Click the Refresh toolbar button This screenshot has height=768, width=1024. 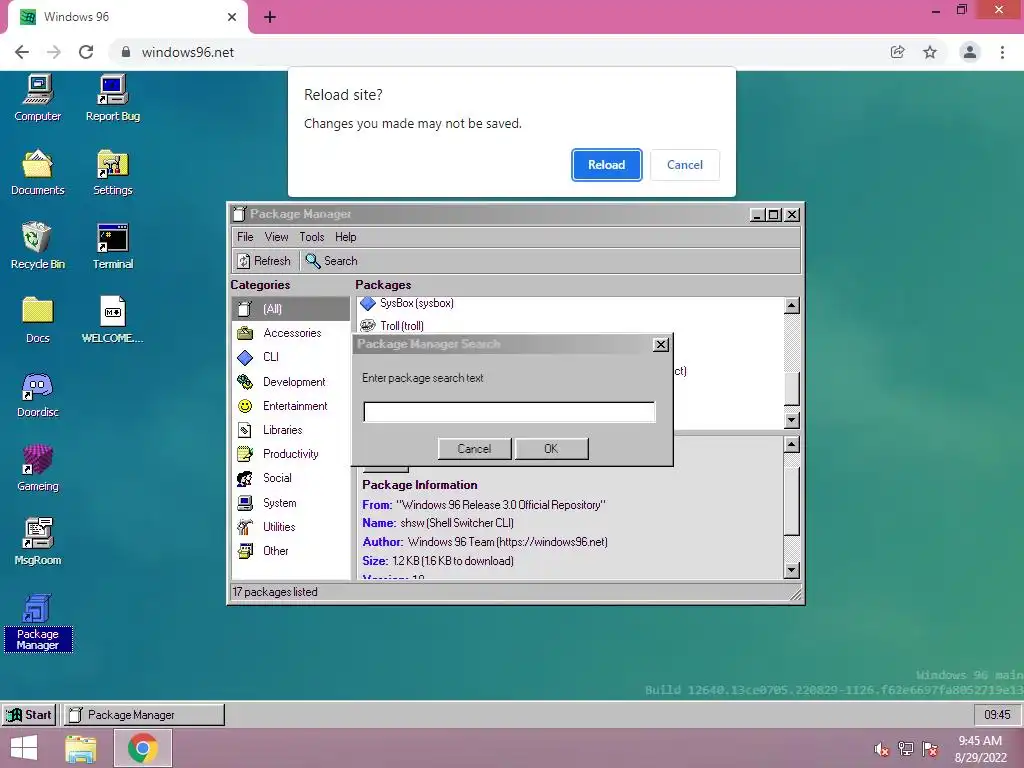[x=264, y=261]
